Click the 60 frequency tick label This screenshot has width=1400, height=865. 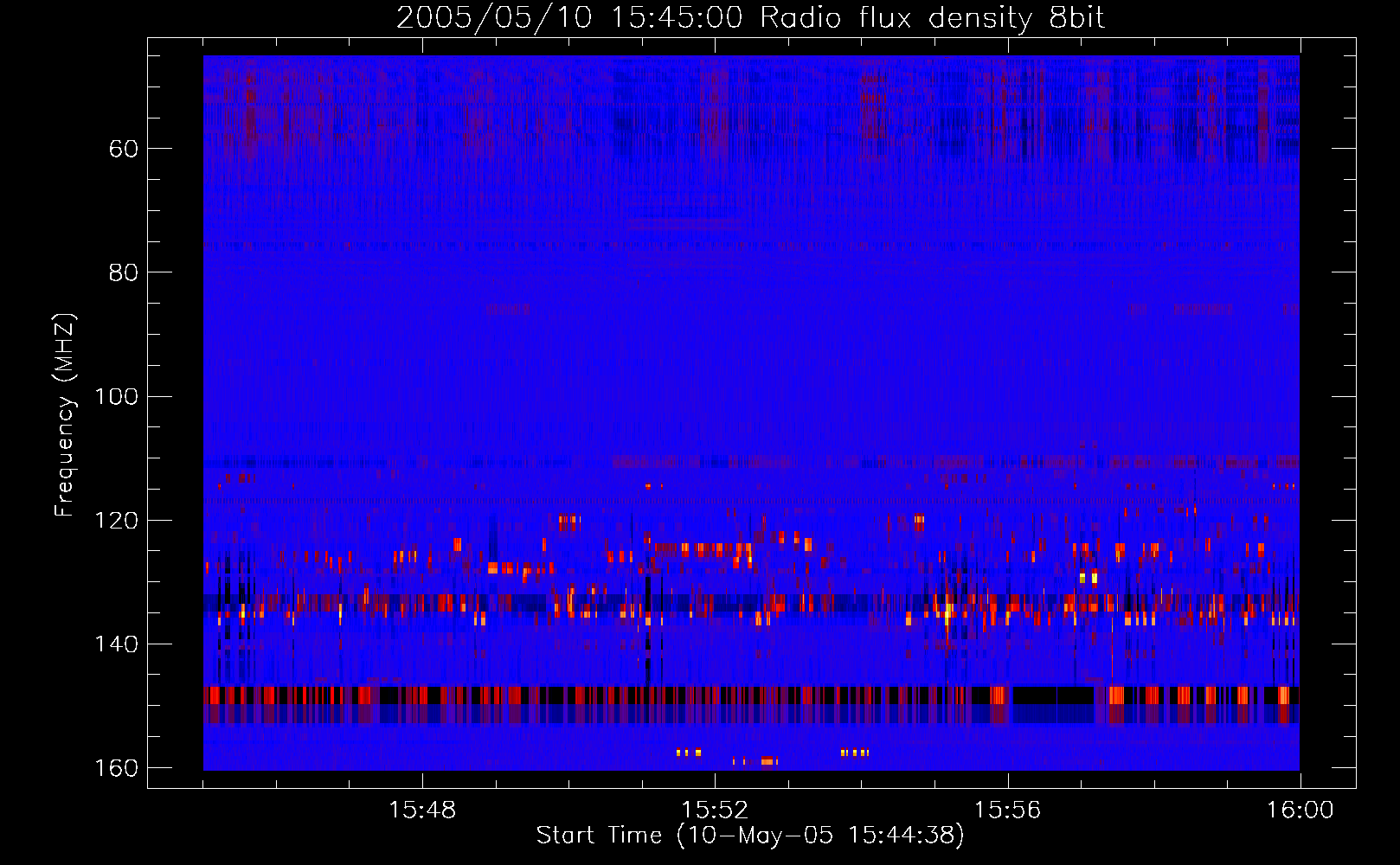point(124,149)
